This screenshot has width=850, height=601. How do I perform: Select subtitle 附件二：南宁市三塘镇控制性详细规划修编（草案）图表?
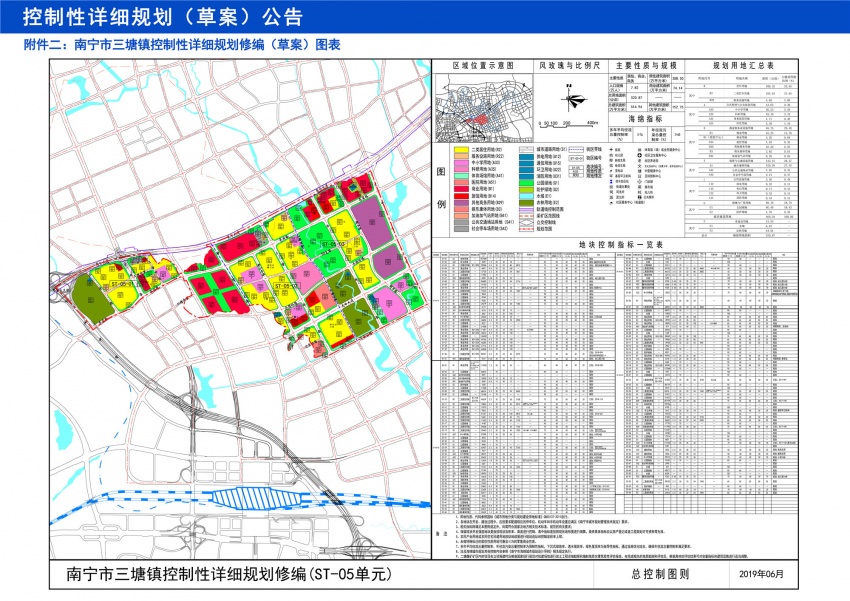click(x=182, y=44)
